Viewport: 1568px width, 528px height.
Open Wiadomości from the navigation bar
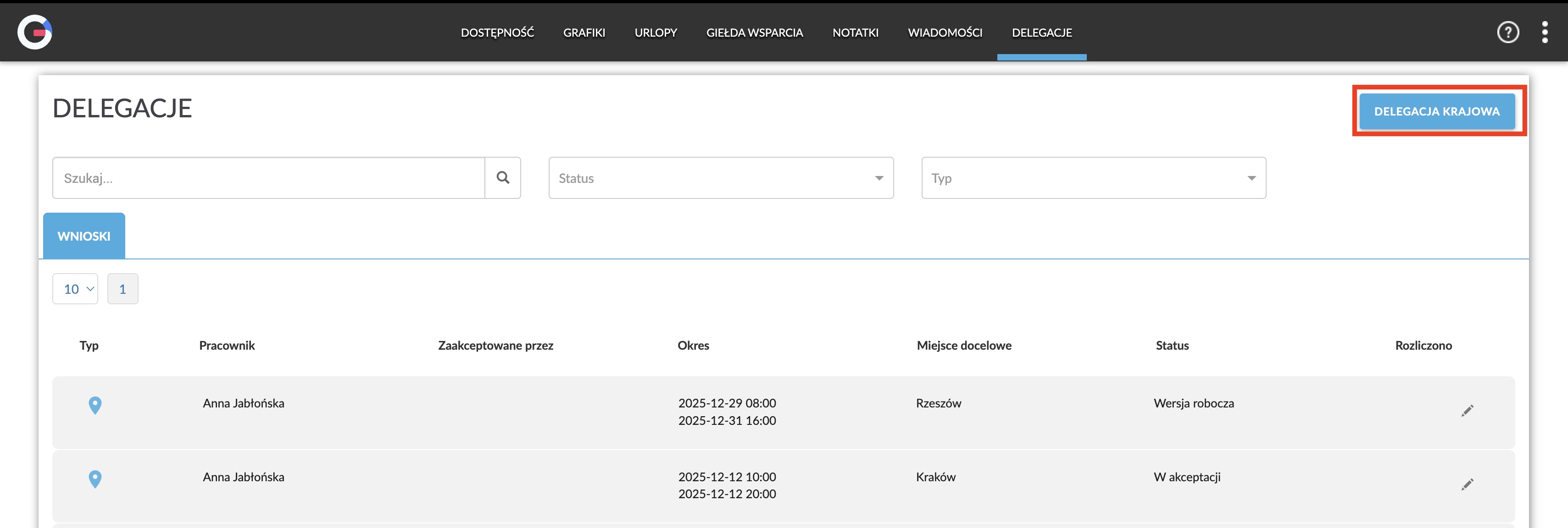[x=945, y=33]
